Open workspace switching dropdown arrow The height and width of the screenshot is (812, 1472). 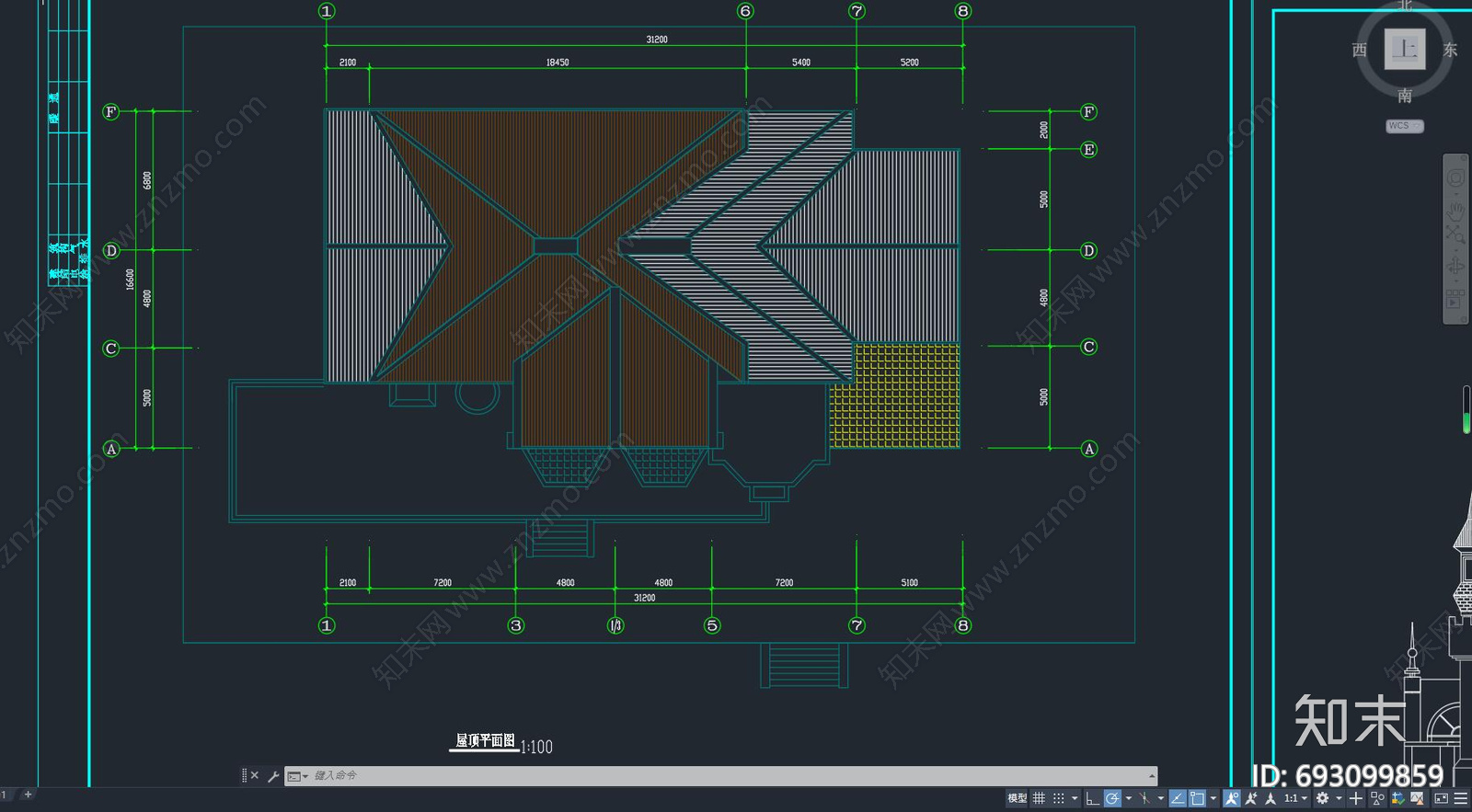(x=1340, y=798)
